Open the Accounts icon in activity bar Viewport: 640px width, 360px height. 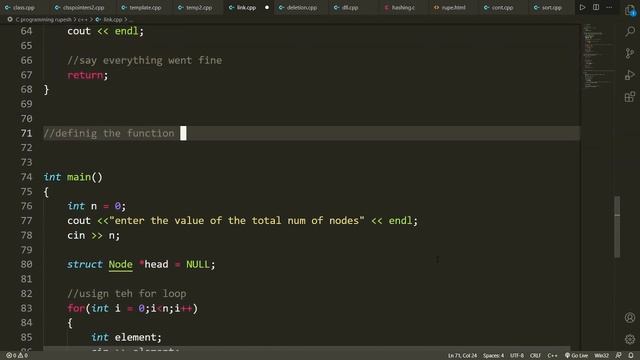tap(630, 318)
